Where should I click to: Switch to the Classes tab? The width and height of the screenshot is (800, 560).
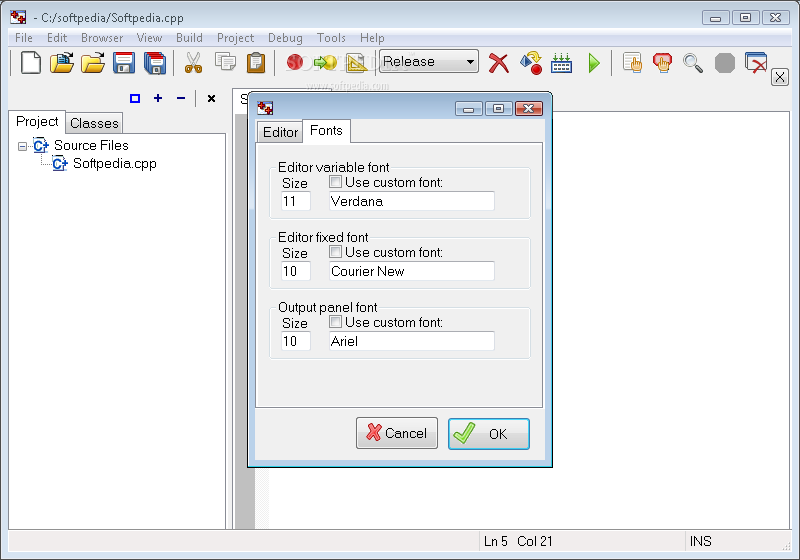pos(94,123)
